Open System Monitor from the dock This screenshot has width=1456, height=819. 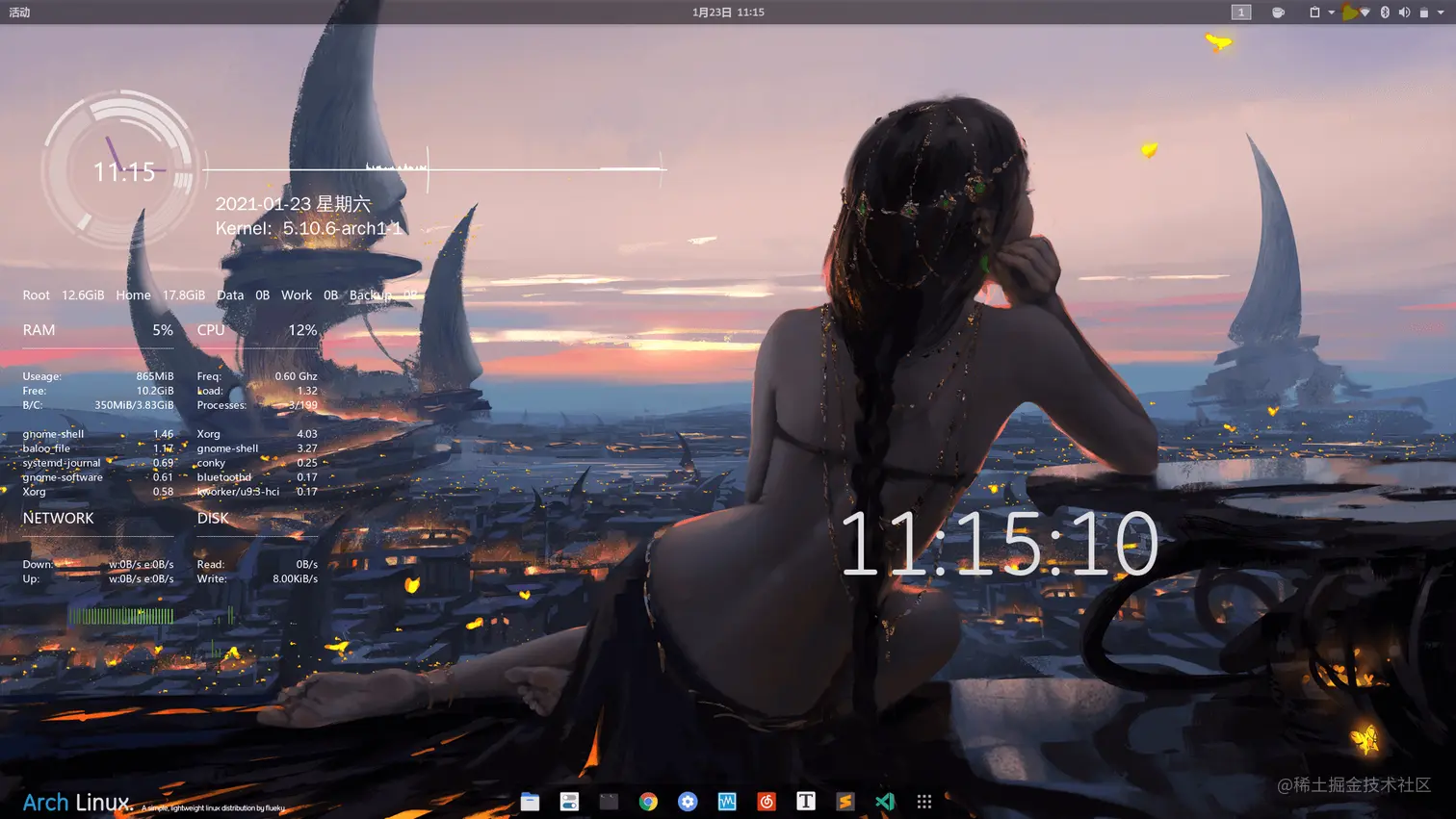click(727, 802)
